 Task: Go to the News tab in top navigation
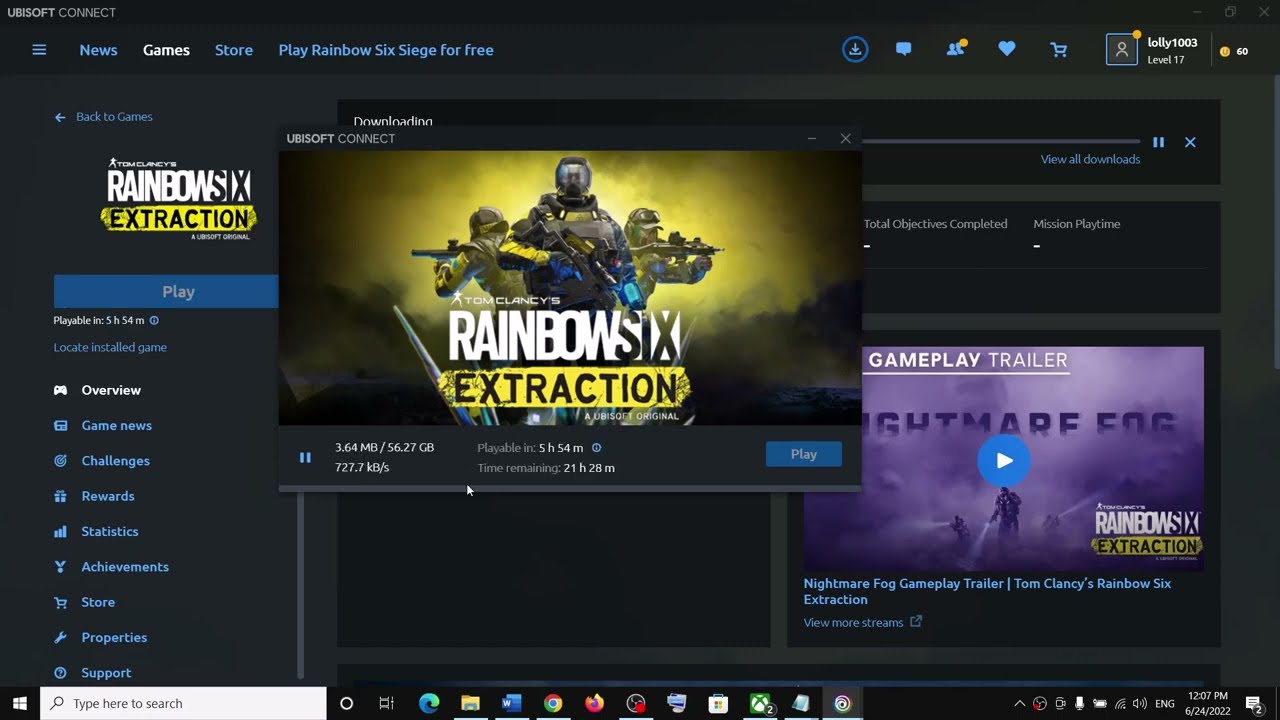(98, 50)
